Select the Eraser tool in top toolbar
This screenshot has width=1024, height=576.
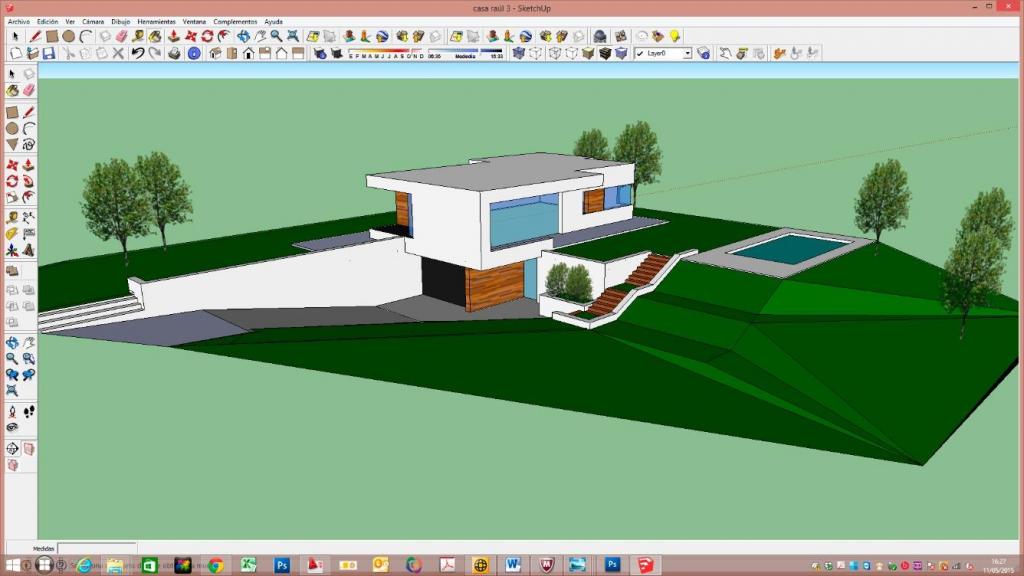[x=122, y=36]
